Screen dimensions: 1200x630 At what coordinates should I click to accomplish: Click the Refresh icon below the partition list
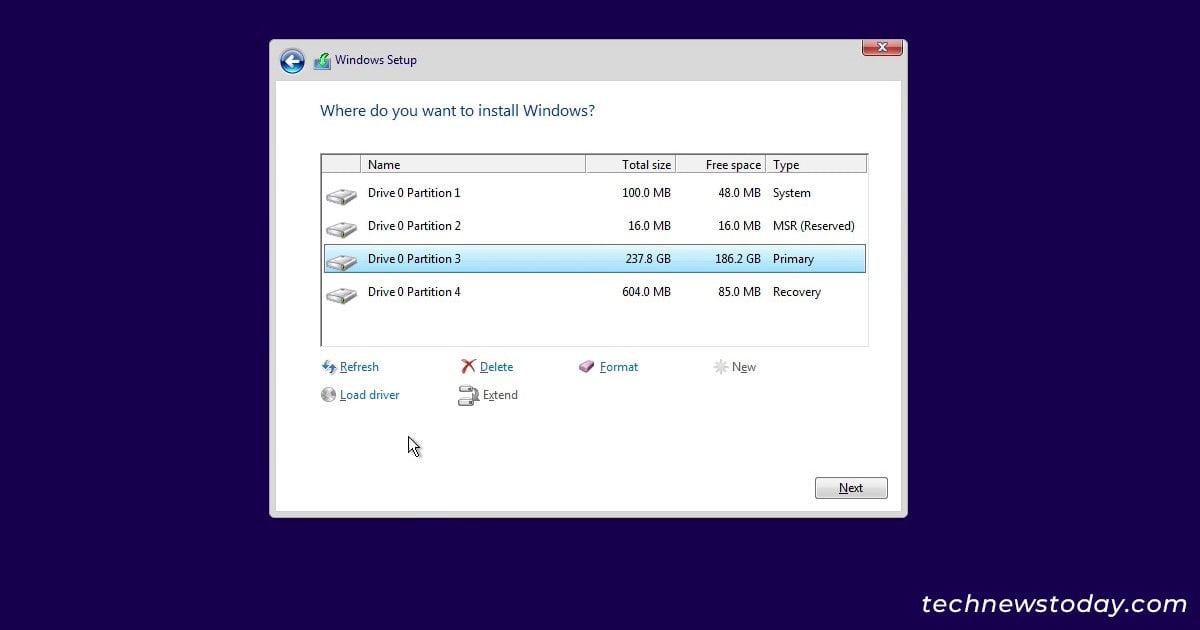[329, 367]
